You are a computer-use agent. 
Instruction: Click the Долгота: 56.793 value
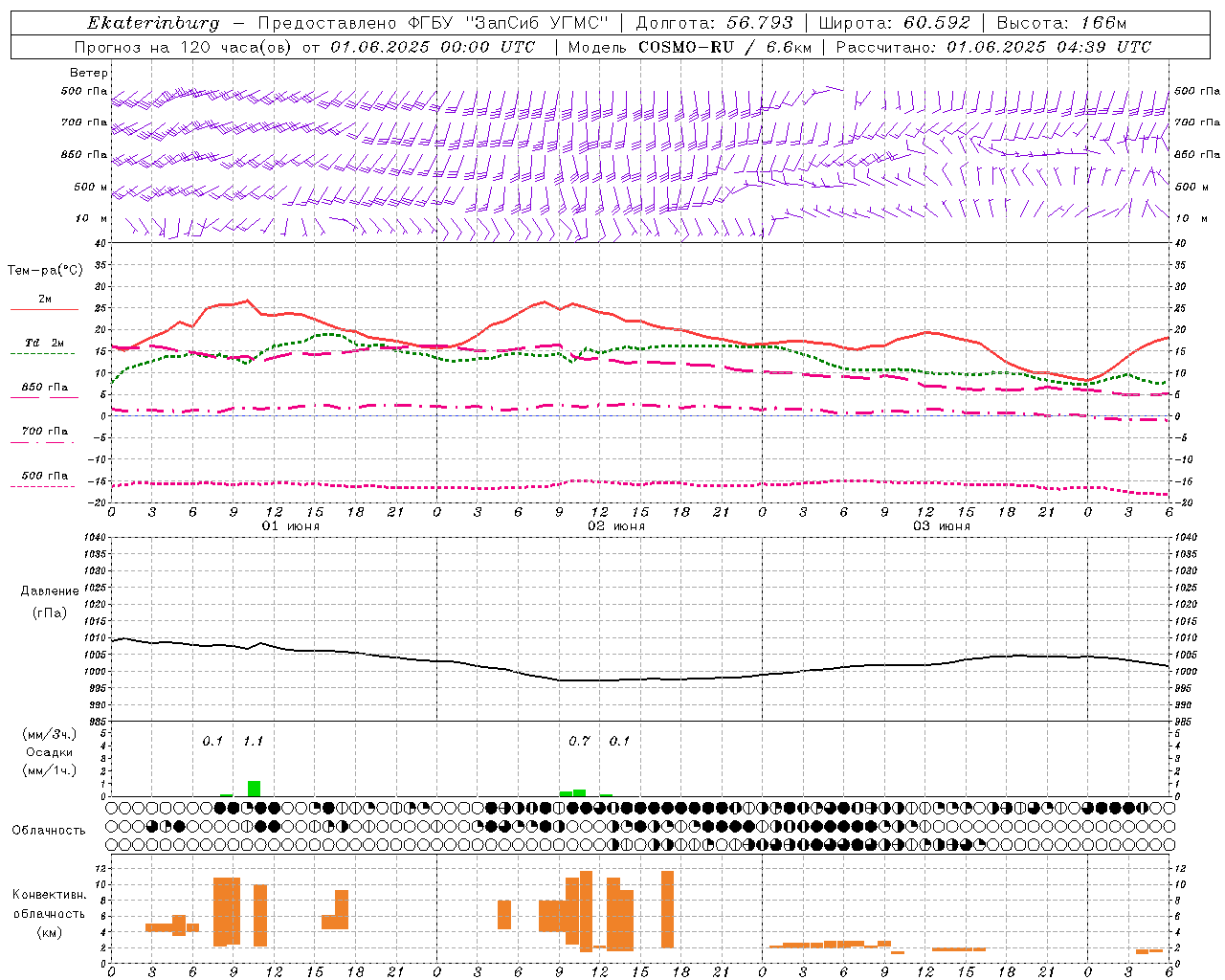coord(714,23)
